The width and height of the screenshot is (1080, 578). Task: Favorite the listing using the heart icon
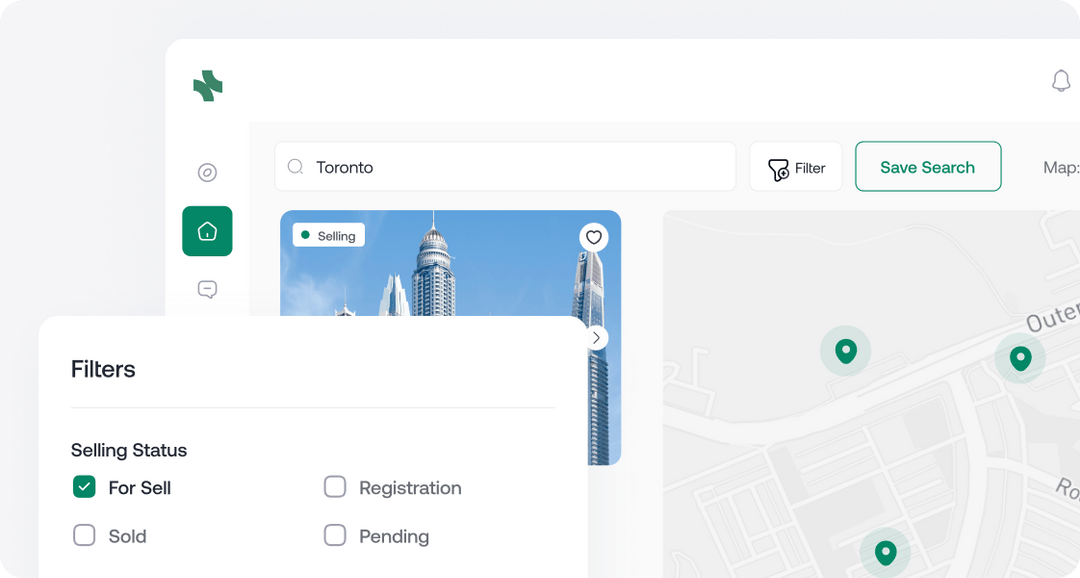[x=594, y=238]
